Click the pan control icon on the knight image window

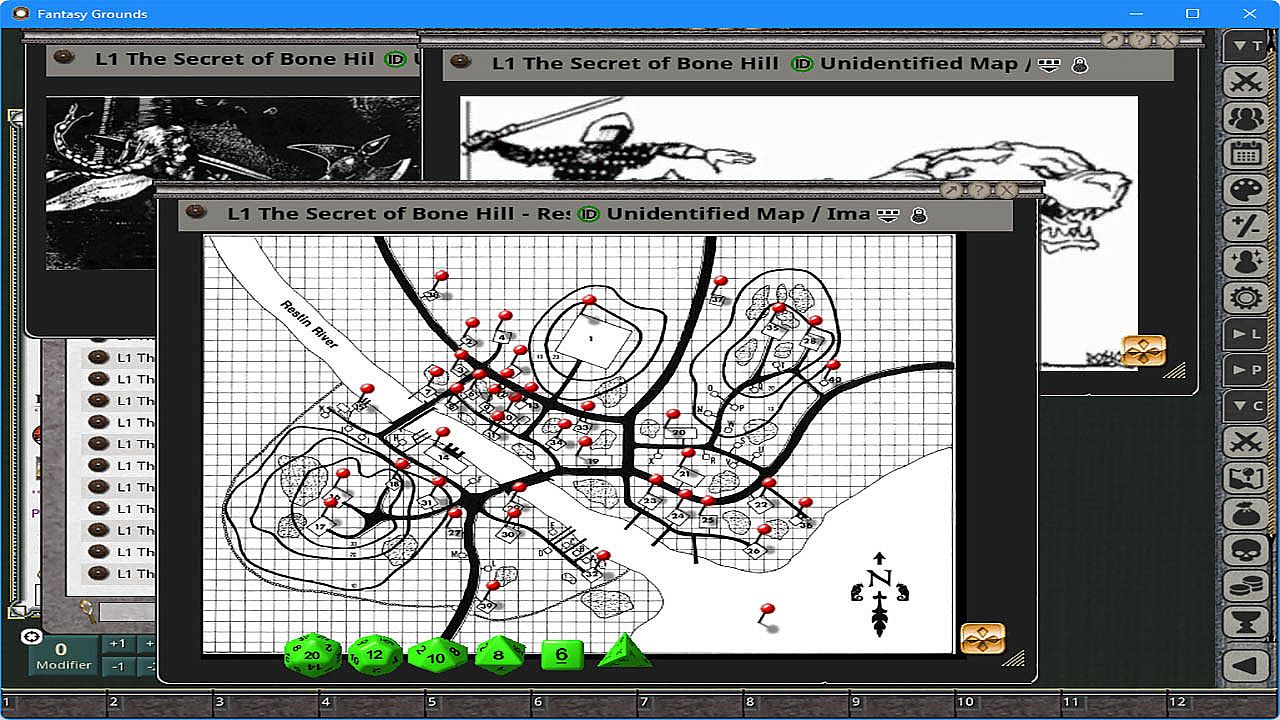[x=1144, y=351]
